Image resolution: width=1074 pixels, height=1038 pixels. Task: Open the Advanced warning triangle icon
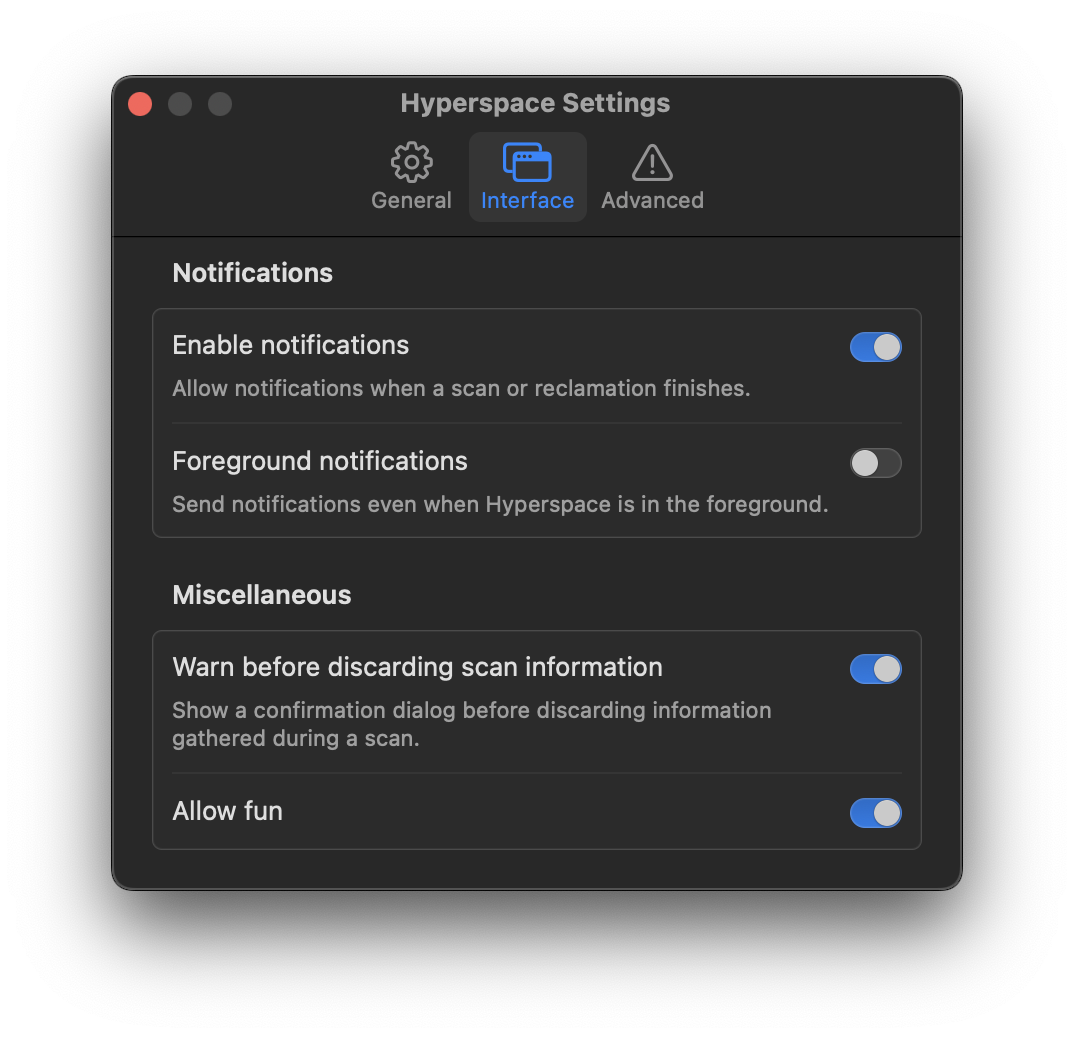(x=652, y=162)
